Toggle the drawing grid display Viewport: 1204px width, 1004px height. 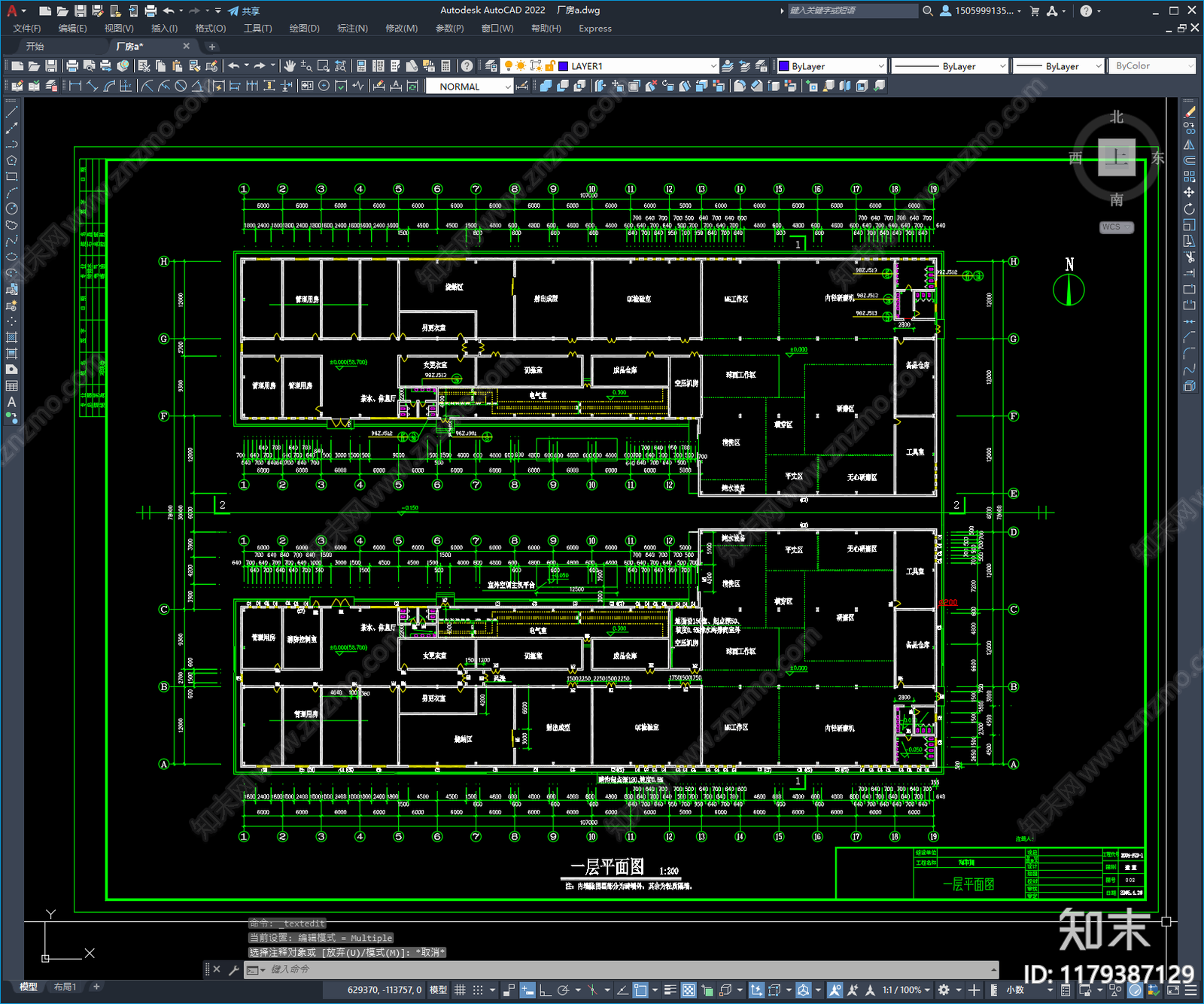coord(460,990)
